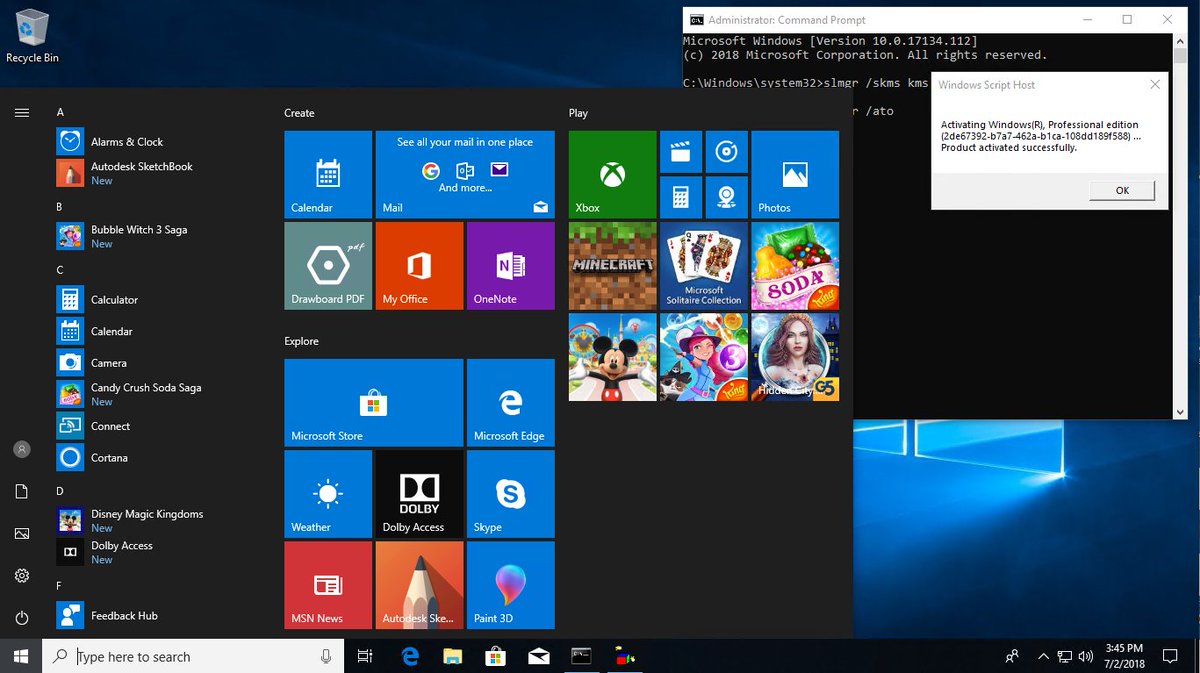The image size is (1200, 673).
Task: Click the Power button in Start sidebar
Action: [x=22, y=619]
